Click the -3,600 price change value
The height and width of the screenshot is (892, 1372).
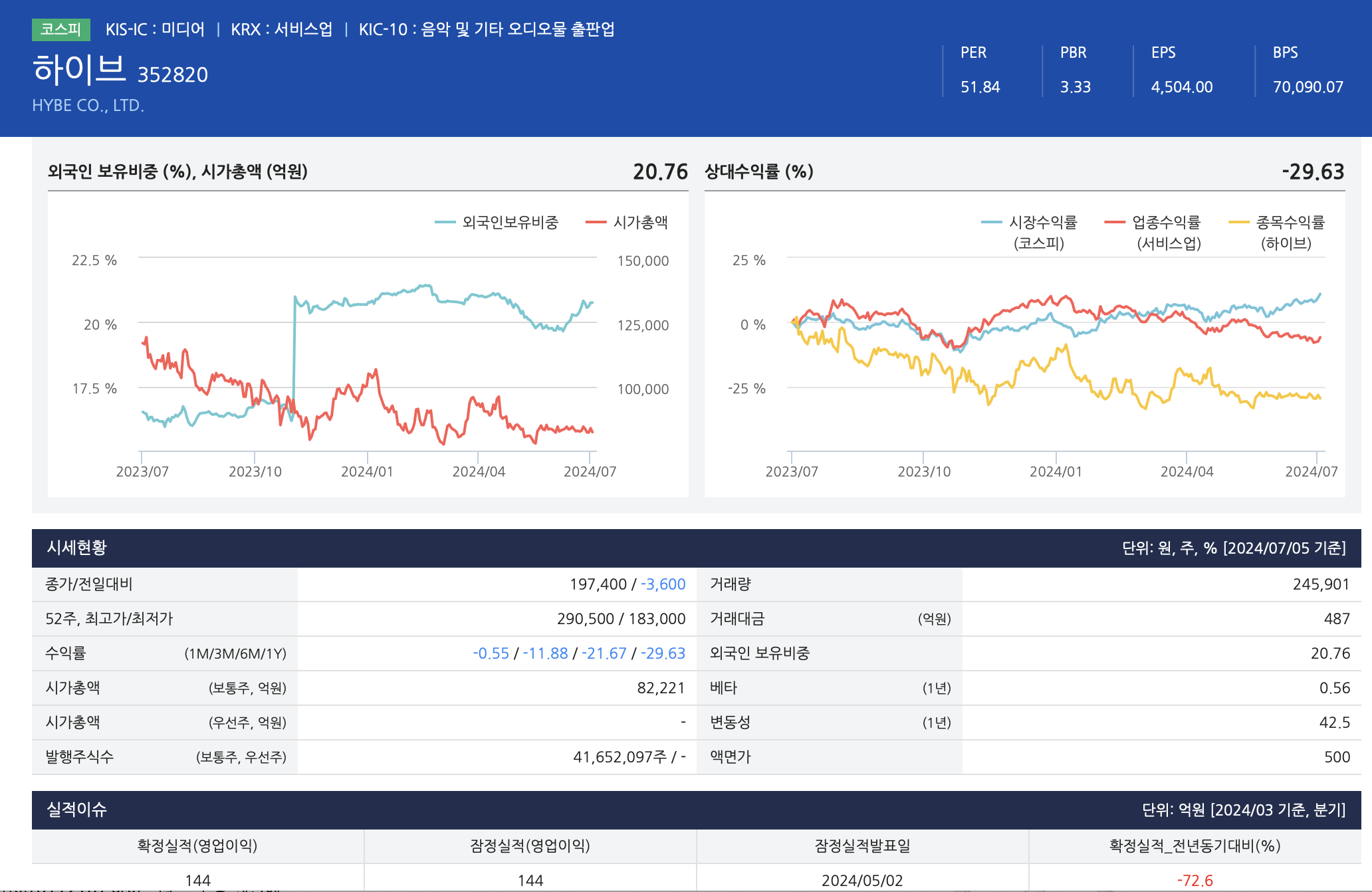click(x=663, y=584)
